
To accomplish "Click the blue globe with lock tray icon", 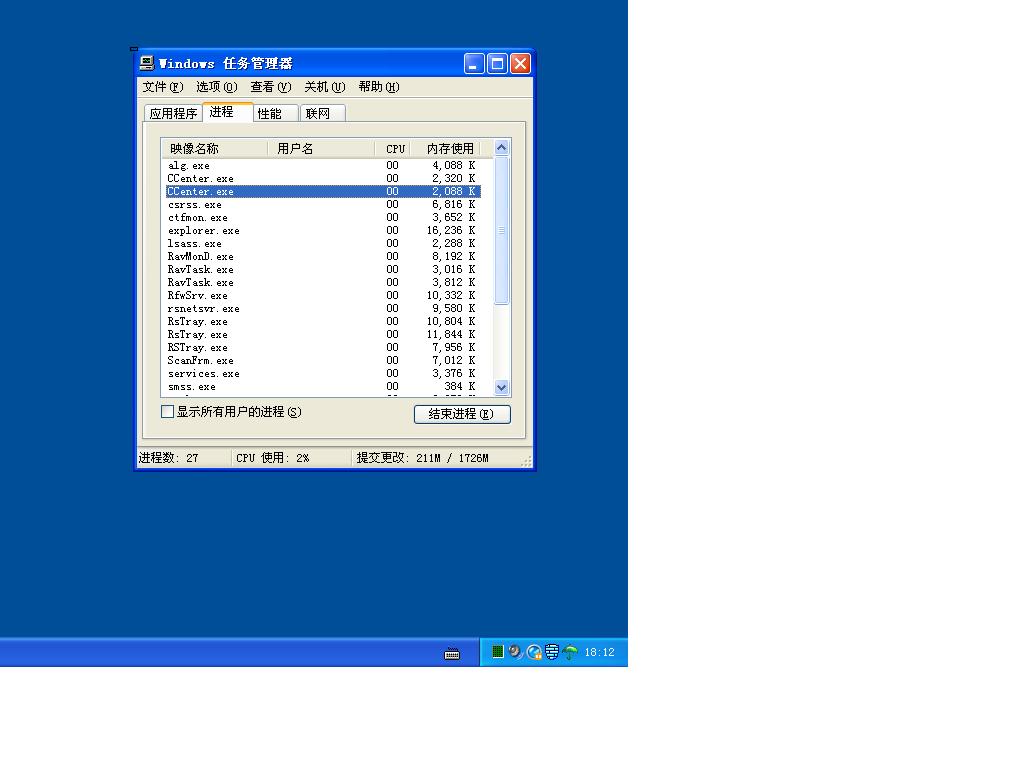I will 534,652.
